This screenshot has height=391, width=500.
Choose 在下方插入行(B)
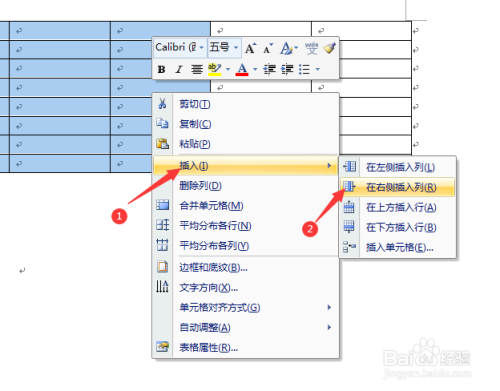[401, 227]
